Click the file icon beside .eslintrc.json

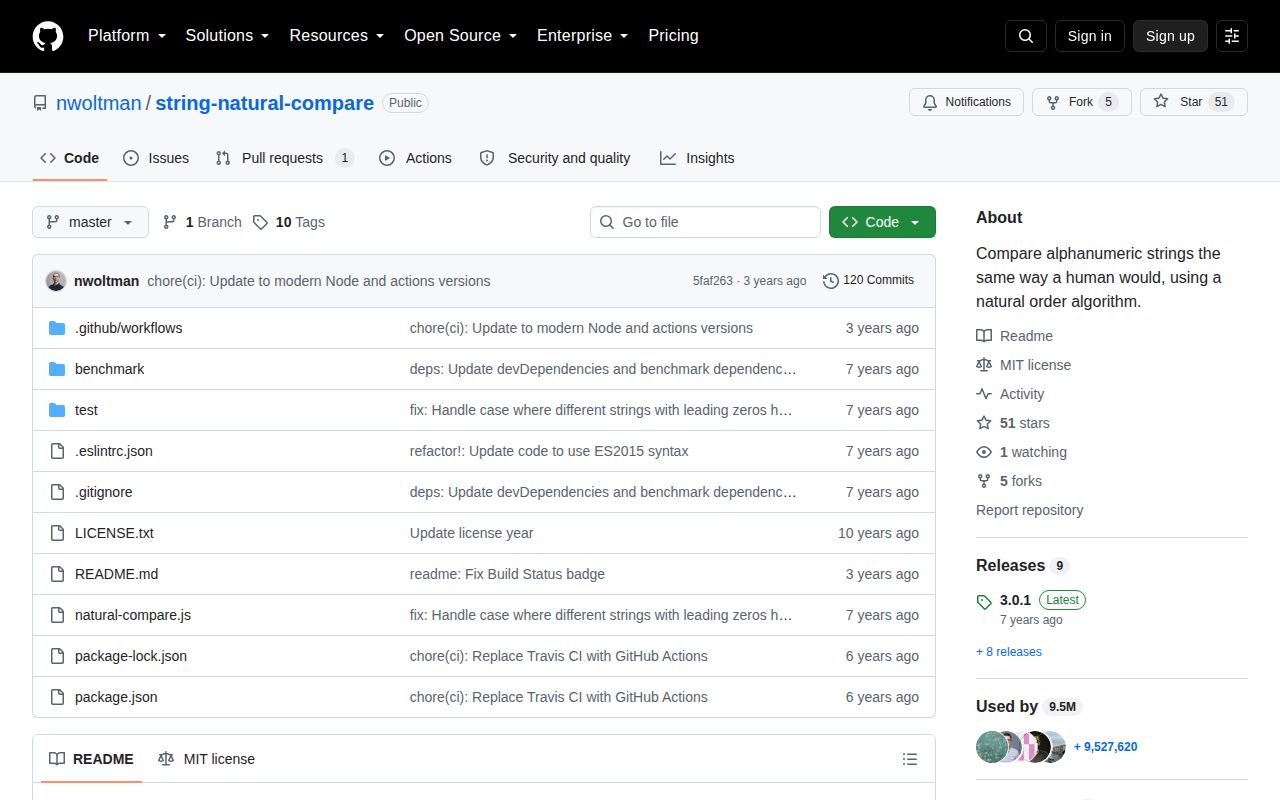57,451
